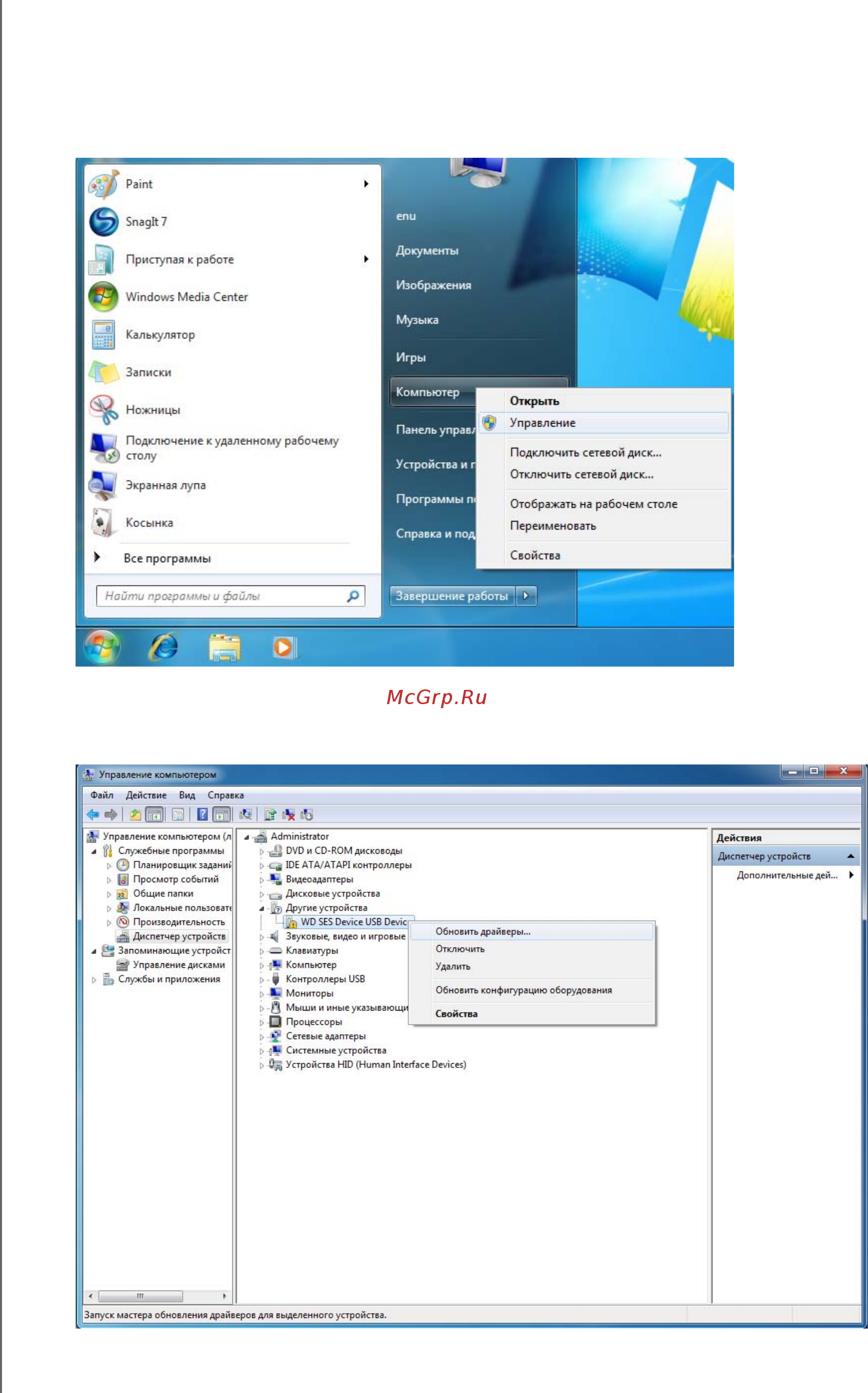Click Scan for hardware changes toolbar icon
The width and height of the screenshot is (868, 1393).
245,814
